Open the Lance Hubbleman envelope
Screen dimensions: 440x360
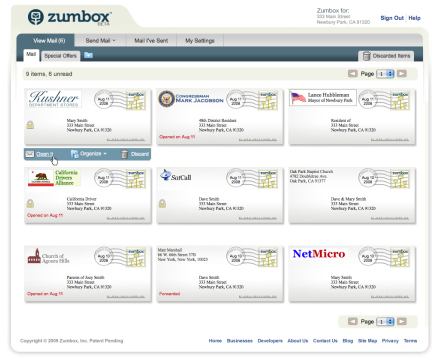352,117
